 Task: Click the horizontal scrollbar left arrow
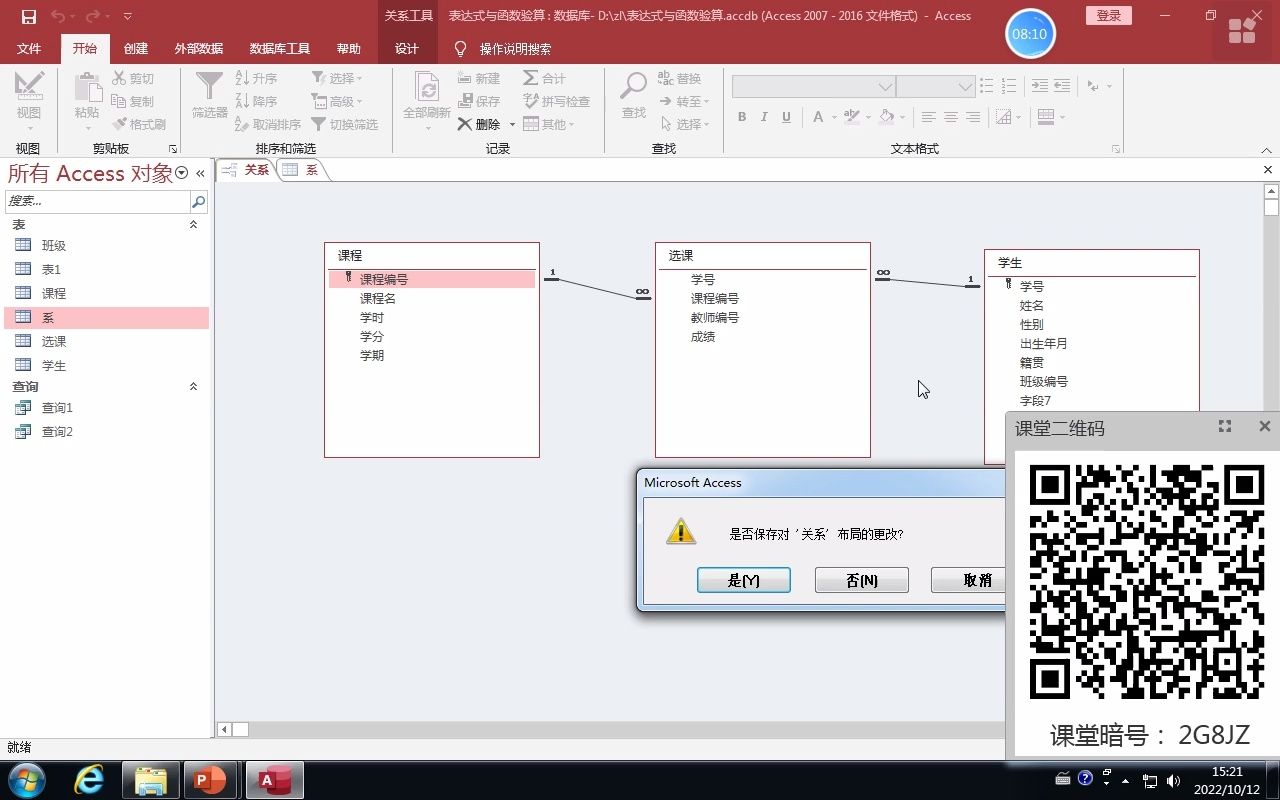coord(225,730)
